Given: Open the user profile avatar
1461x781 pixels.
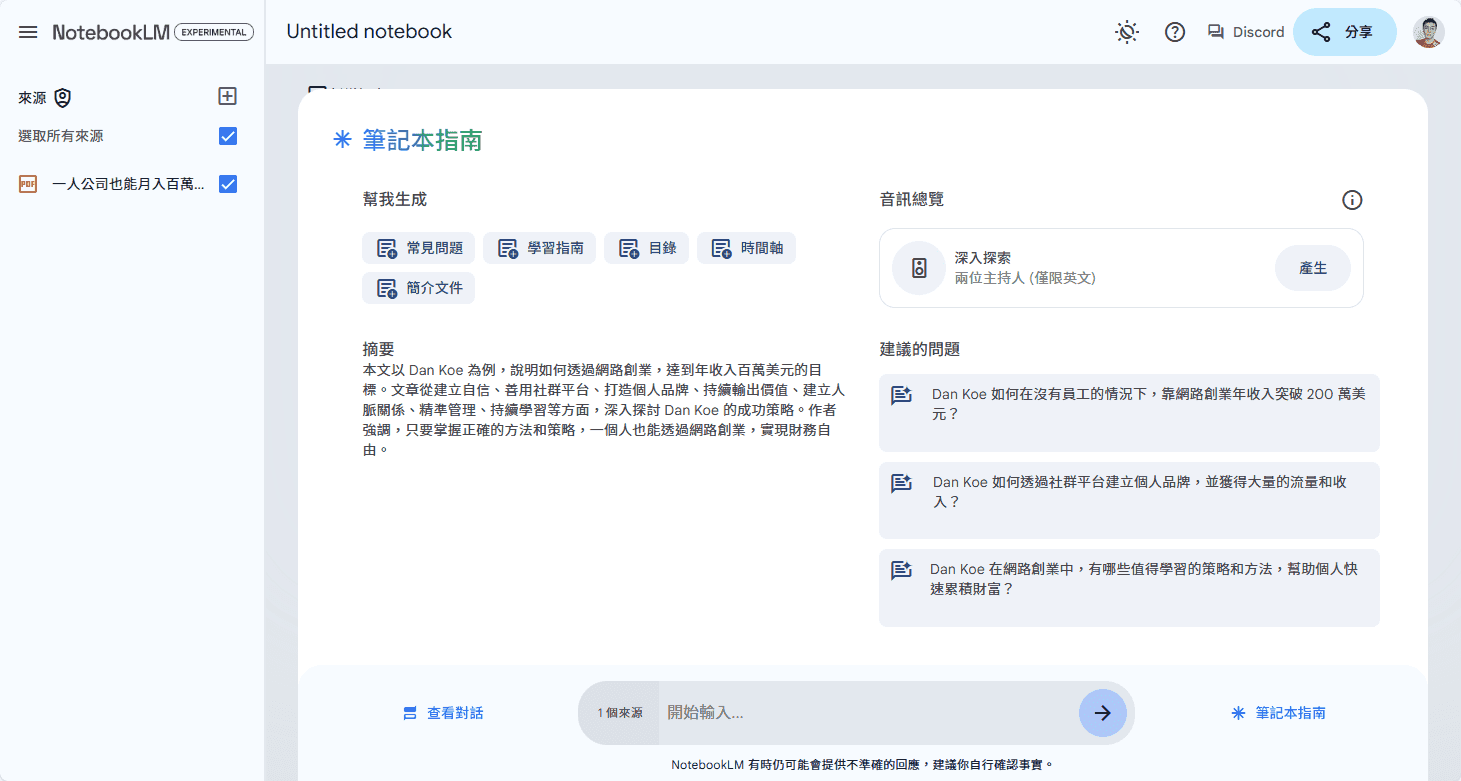Looking at the screenshot, I should (1429, 32).
